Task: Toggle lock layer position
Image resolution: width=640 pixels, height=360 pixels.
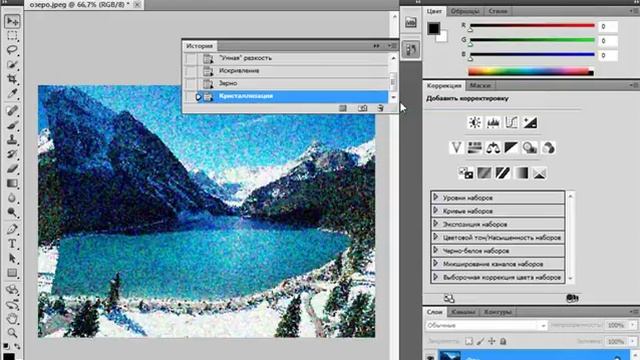Action: click(x=492, y=341)
